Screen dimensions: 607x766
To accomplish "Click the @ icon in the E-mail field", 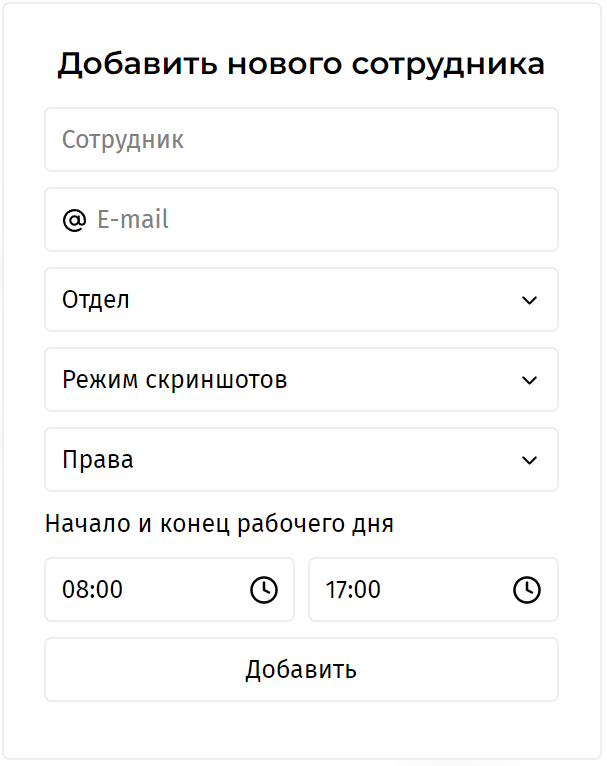I will pyautogui.click(x=74, y=220).
